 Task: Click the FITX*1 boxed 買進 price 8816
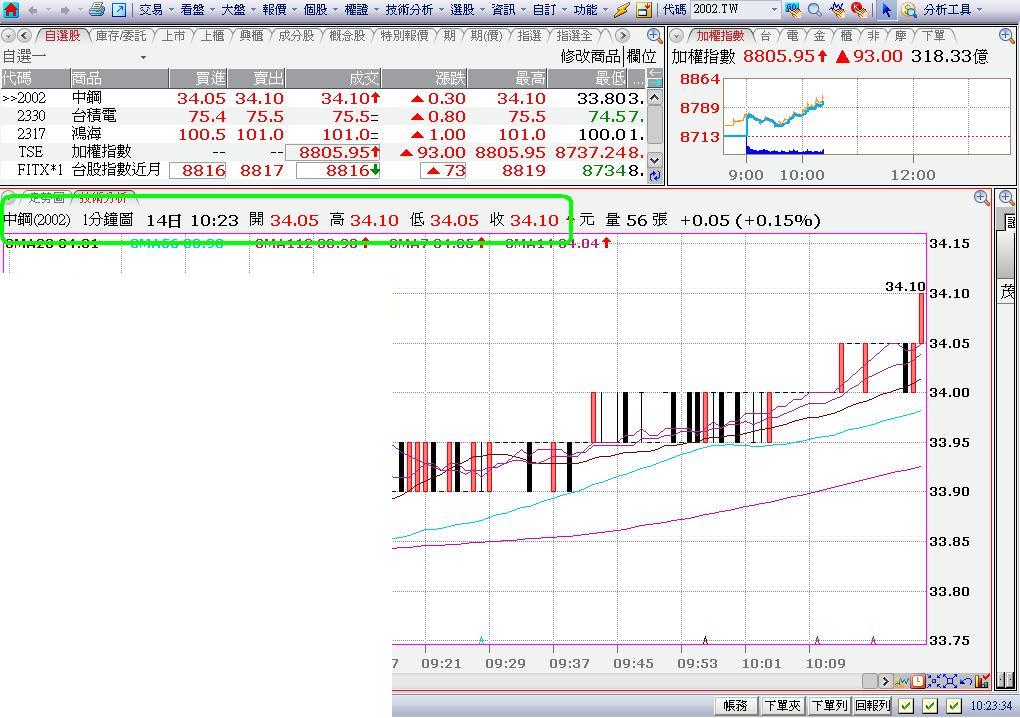(198, 170)
